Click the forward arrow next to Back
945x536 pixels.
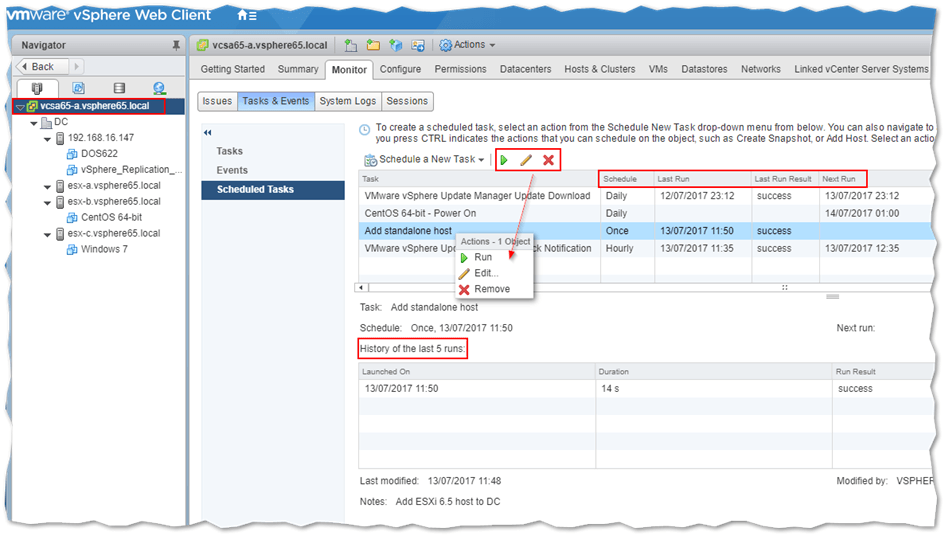pos(77,66)
